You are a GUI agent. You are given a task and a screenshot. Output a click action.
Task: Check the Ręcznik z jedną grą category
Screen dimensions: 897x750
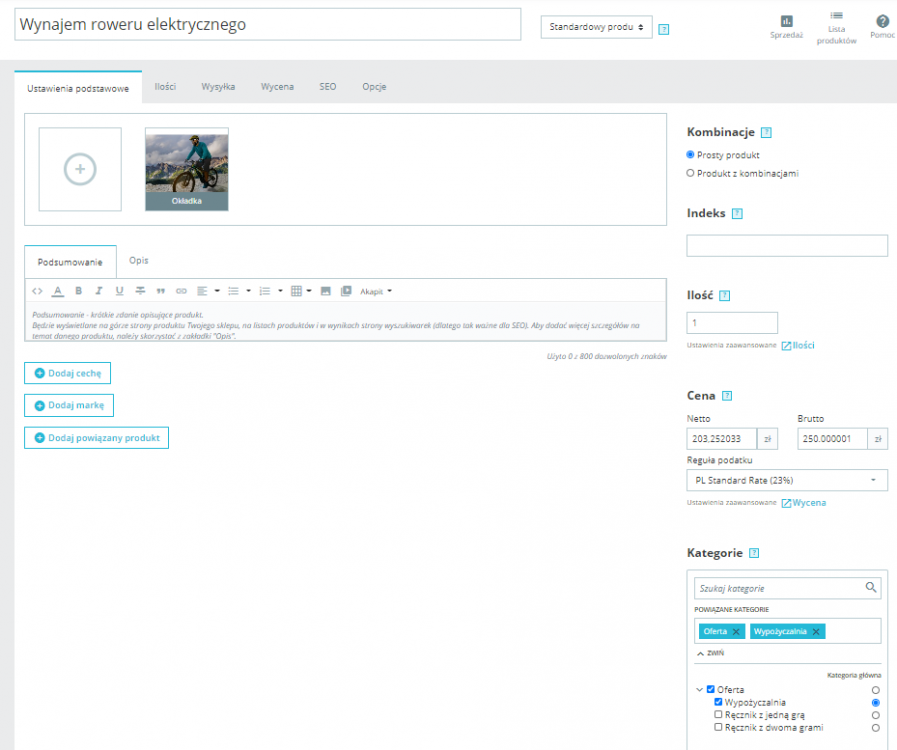click(x=718, y=715)
